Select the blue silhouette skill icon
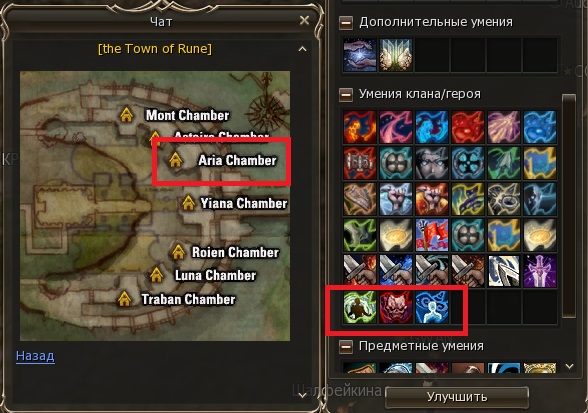 [x=432, y=308]
